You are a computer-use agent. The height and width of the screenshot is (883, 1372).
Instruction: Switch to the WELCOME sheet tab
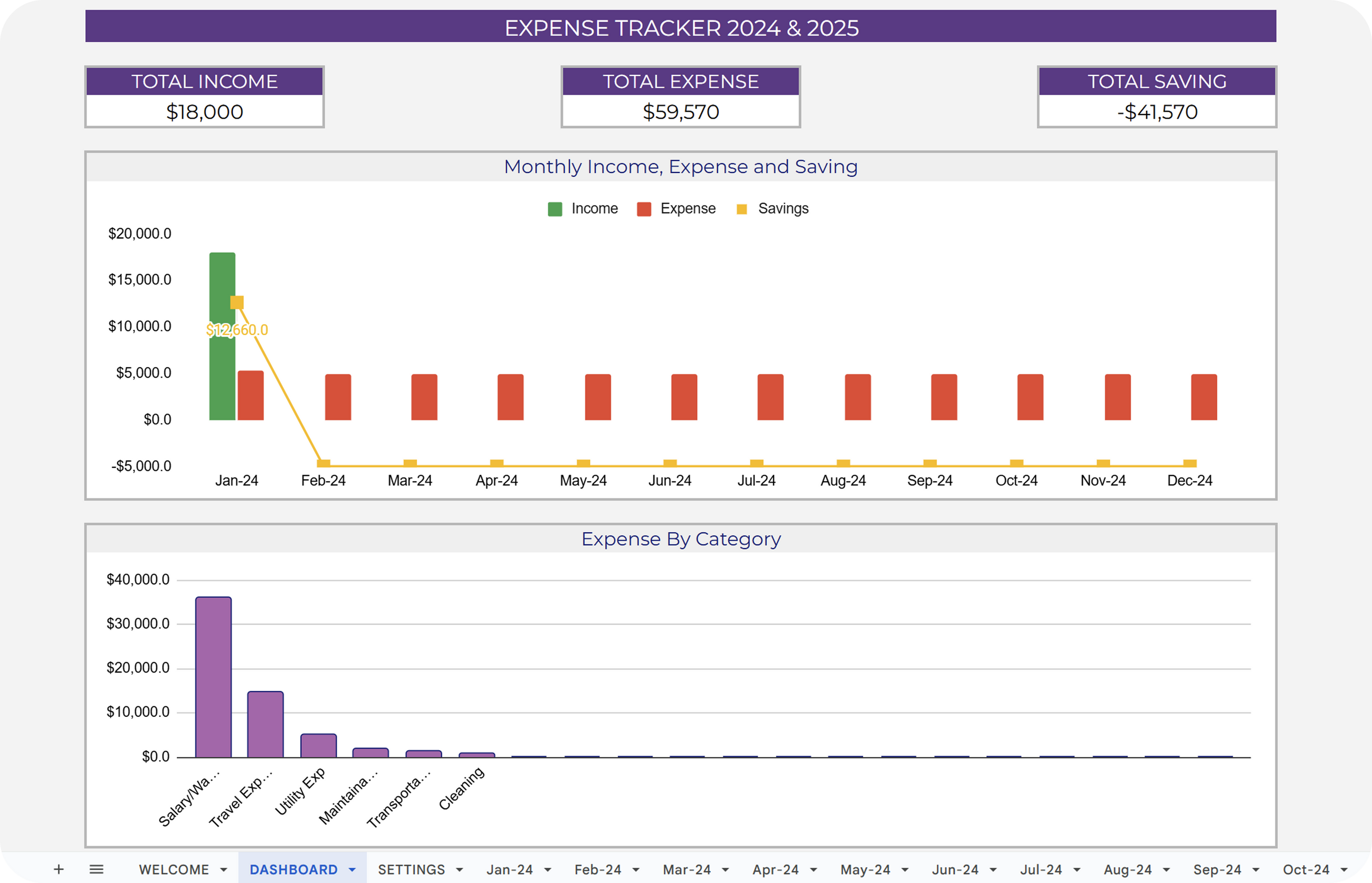pyautogui.click(x=174, y=869)
